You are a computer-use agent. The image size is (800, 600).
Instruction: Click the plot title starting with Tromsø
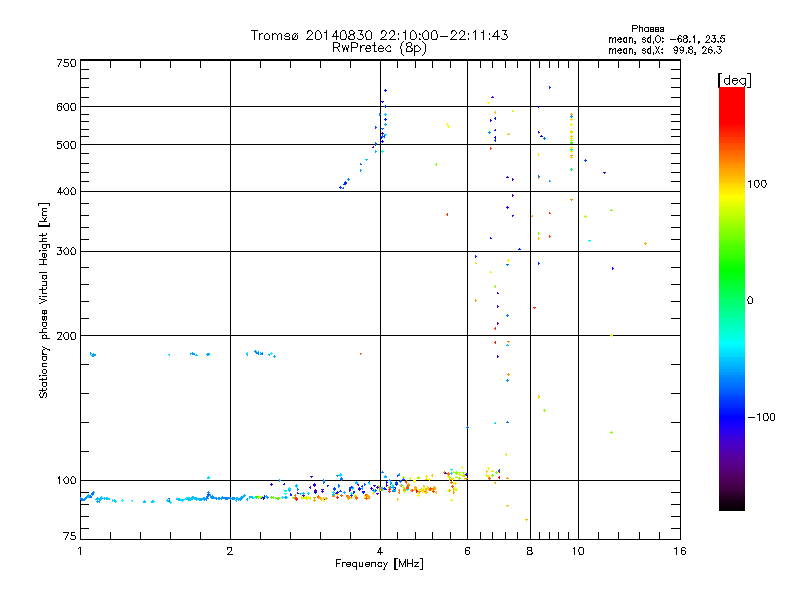tap(379, 35)
